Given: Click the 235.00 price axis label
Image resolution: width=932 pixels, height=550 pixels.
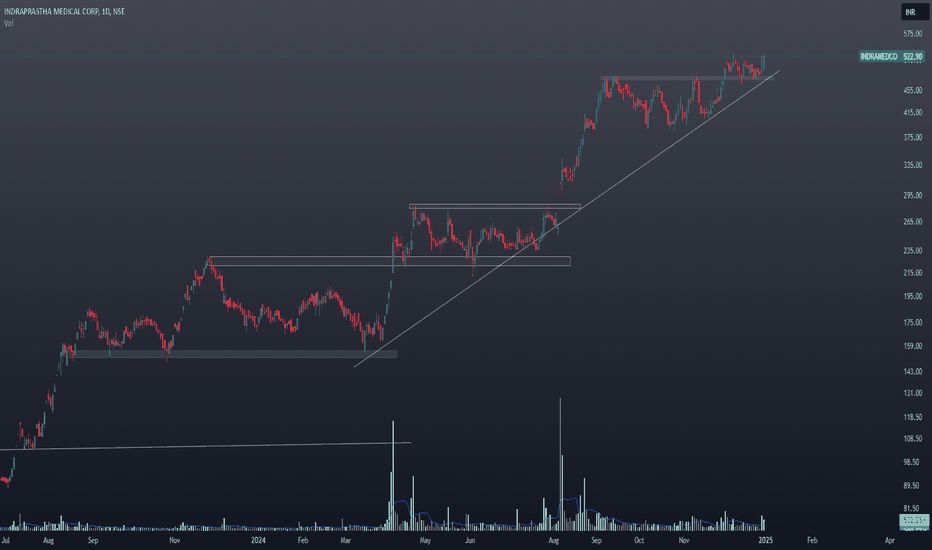Looking at the screenshot, I should (x=912, y=250).
